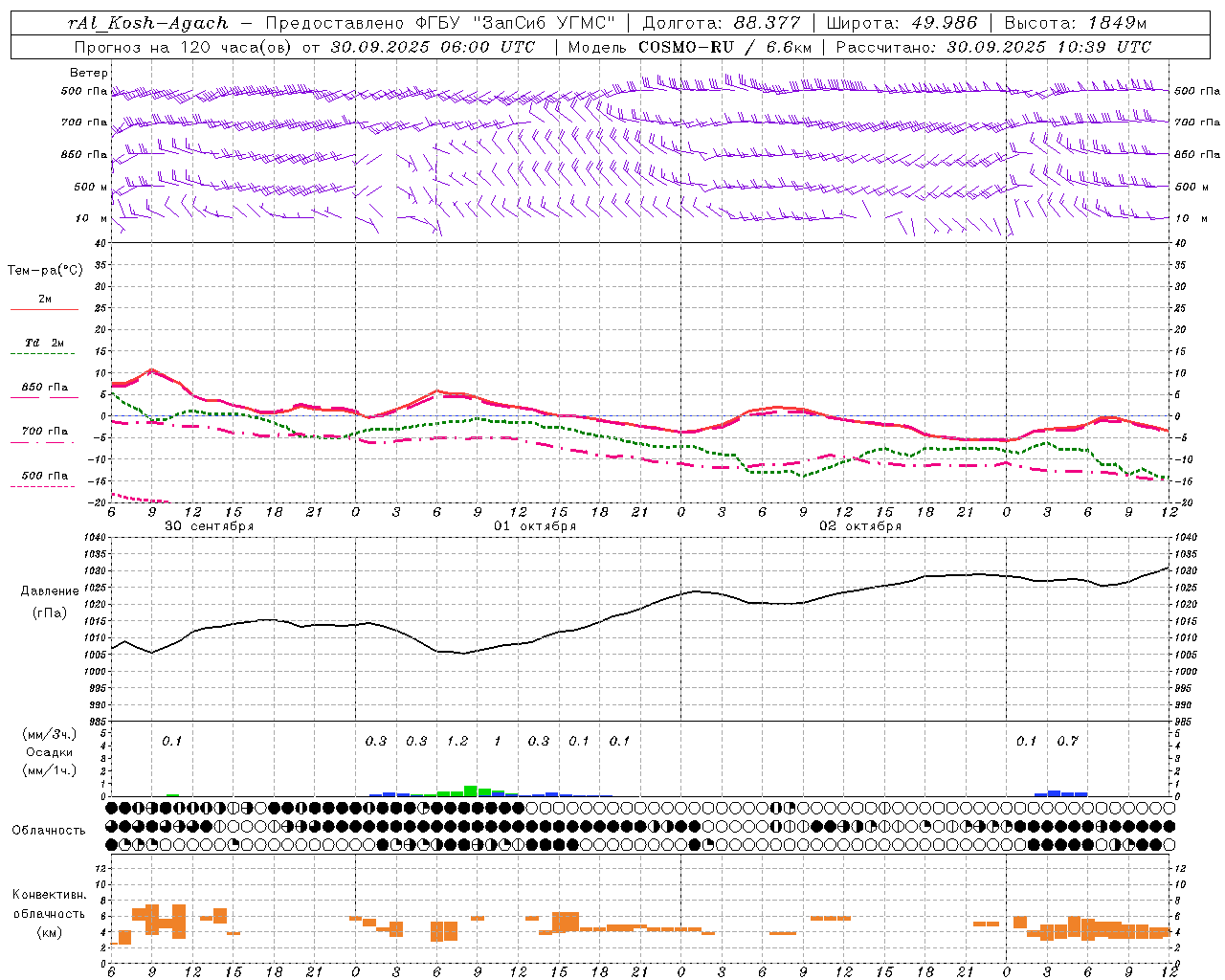Click the Осадки precipitation label
Image resolution: width=1225 pixels, height=980 pixels.
click(x=50, y=752)
